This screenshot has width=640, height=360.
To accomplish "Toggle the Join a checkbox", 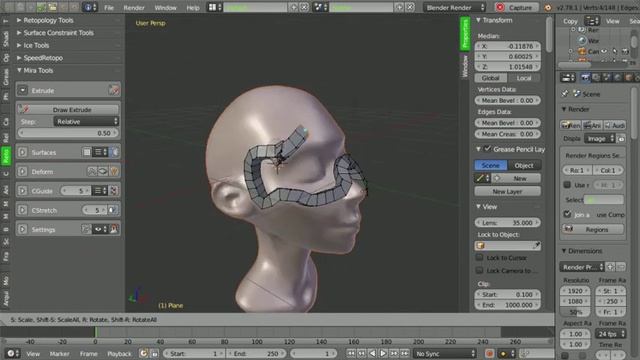I will [x=567, y=214].
